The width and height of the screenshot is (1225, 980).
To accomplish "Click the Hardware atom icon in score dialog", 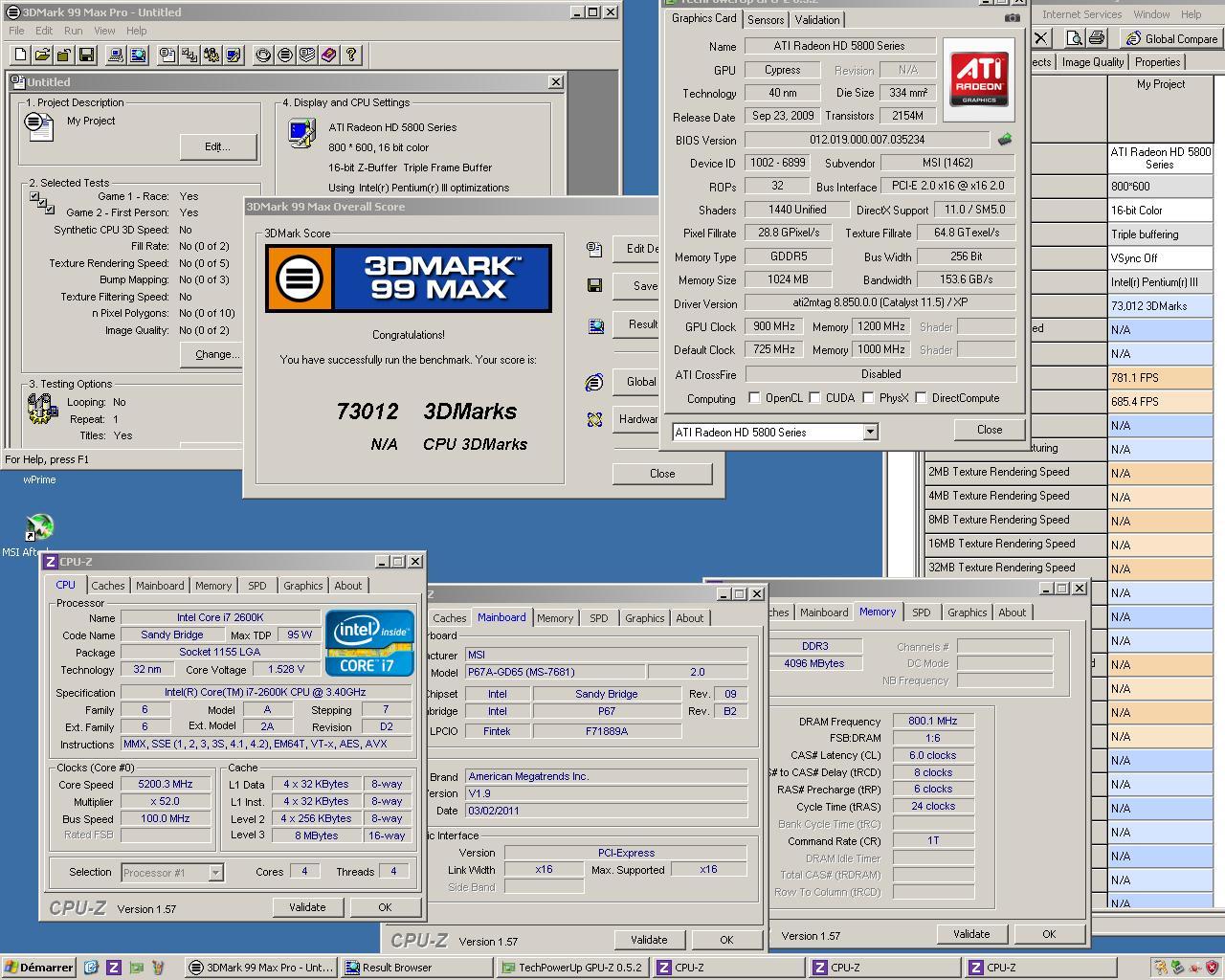I will pyautogui.click(x=594, y=419).
